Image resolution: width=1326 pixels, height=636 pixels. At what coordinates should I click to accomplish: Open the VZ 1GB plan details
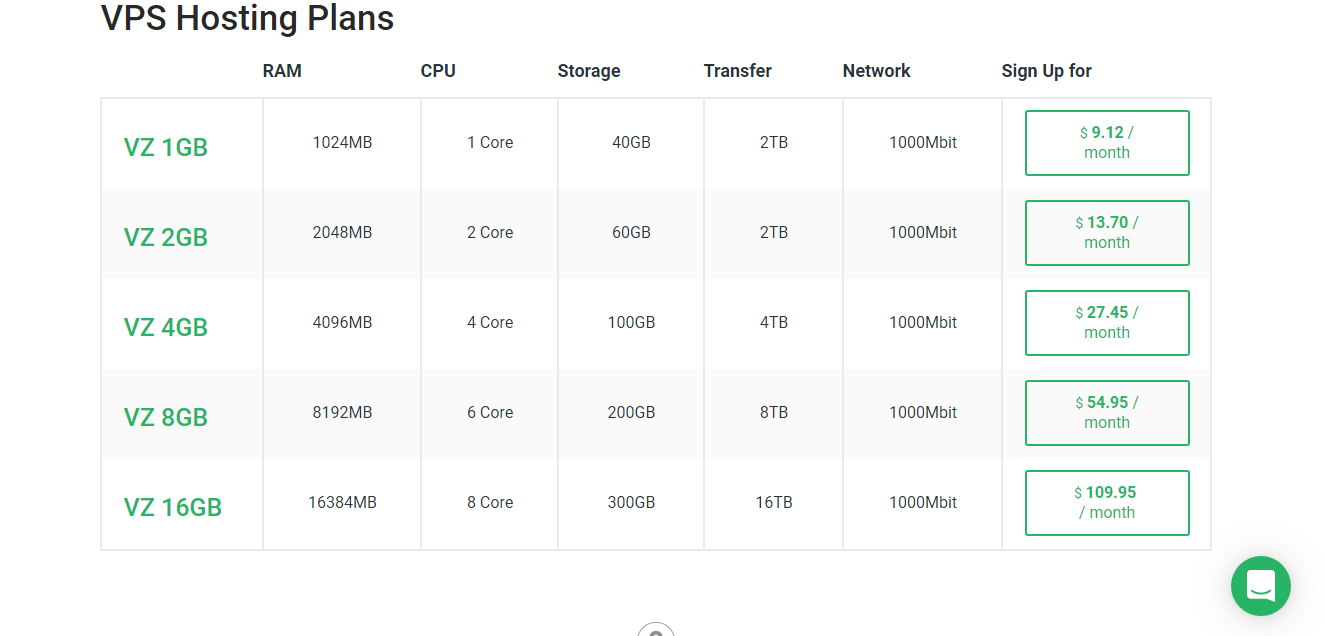[x=165, y=147]
